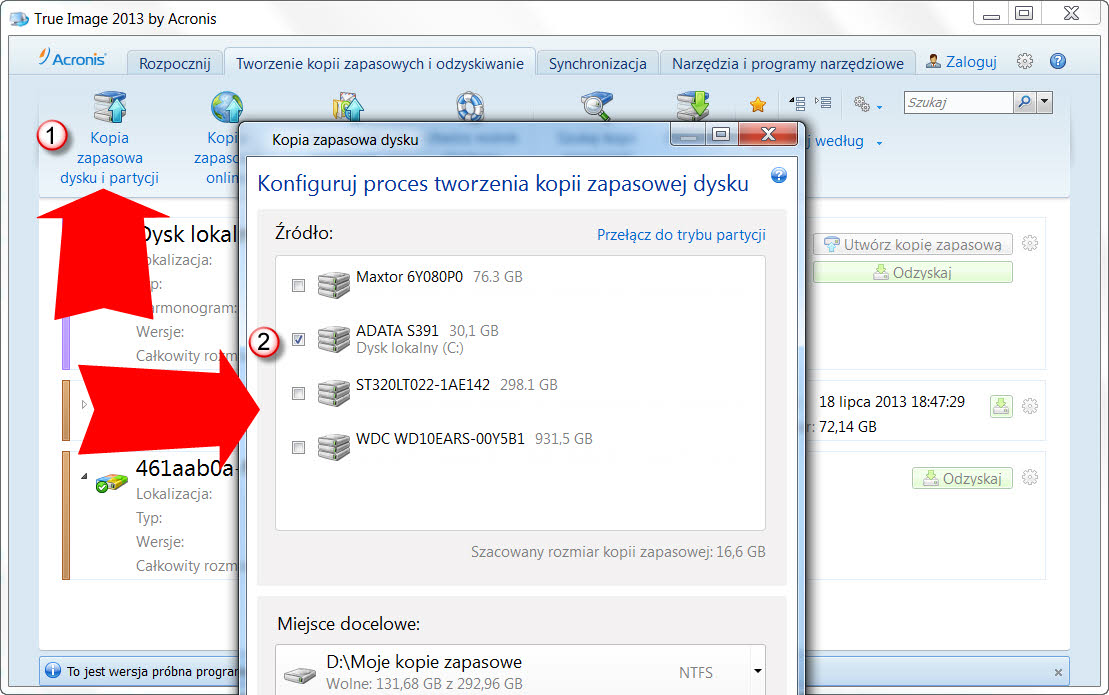Click the WDC WD10EARS-00Y5B1 disk icon
This screenshot has height=695, width=1109.
(334, 447)
